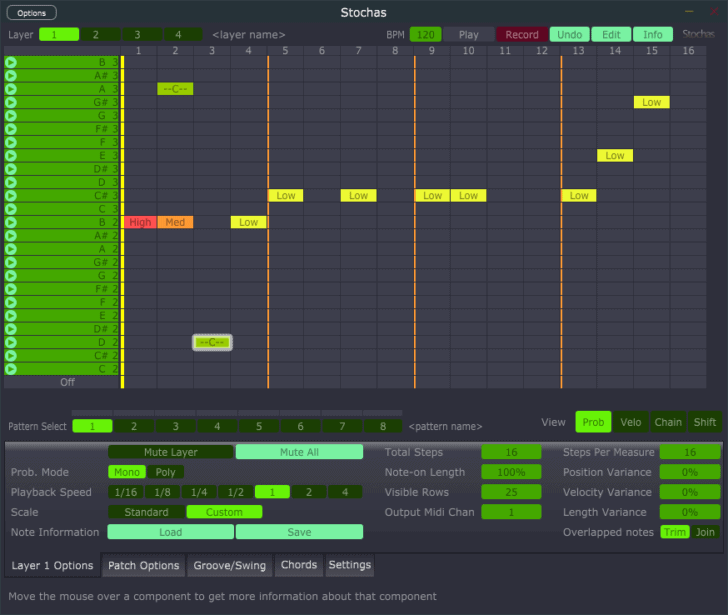
Task: Audition the F 2 row play icon
Action: [11, 302]
